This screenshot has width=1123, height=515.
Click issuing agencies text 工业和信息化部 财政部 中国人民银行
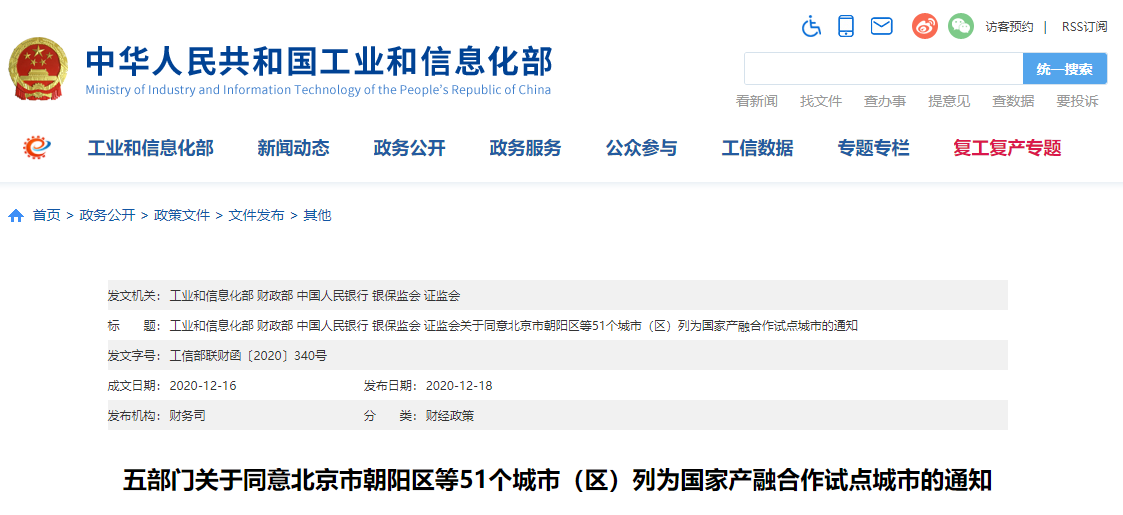click(x=269, y=295)
